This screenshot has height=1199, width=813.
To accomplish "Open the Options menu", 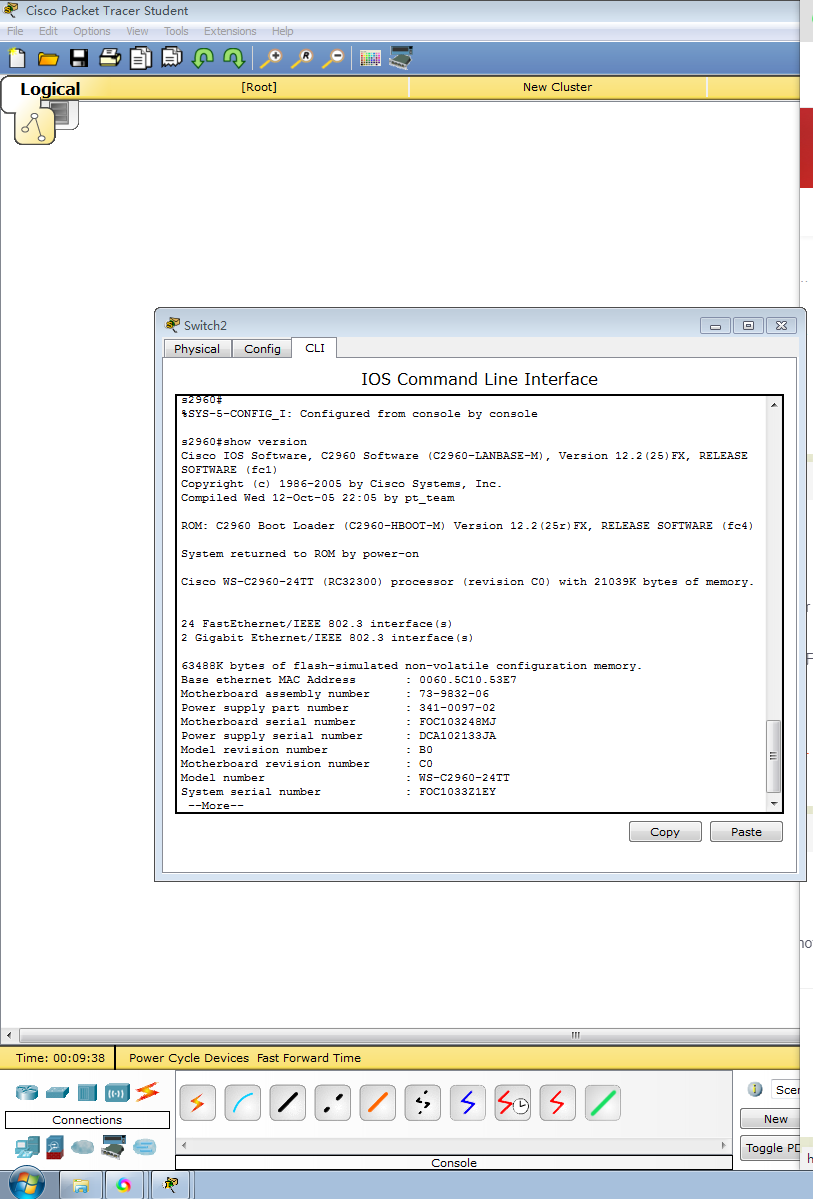I will [x=92, y=31].
